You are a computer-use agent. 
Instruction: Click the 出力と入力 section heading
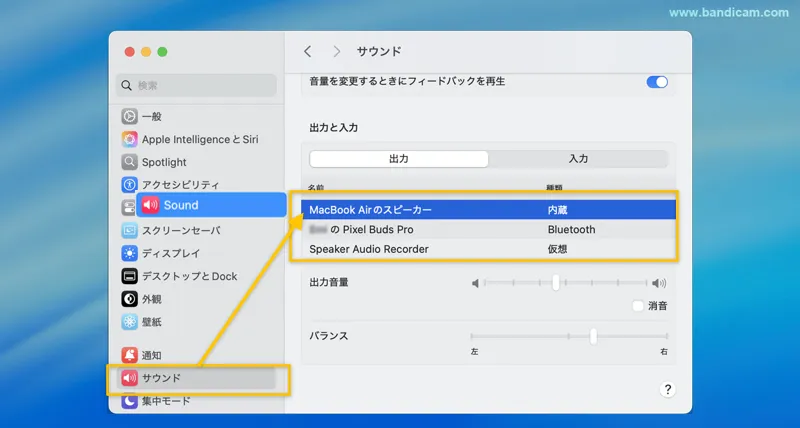pyautogui.click(x=334, y=128)
